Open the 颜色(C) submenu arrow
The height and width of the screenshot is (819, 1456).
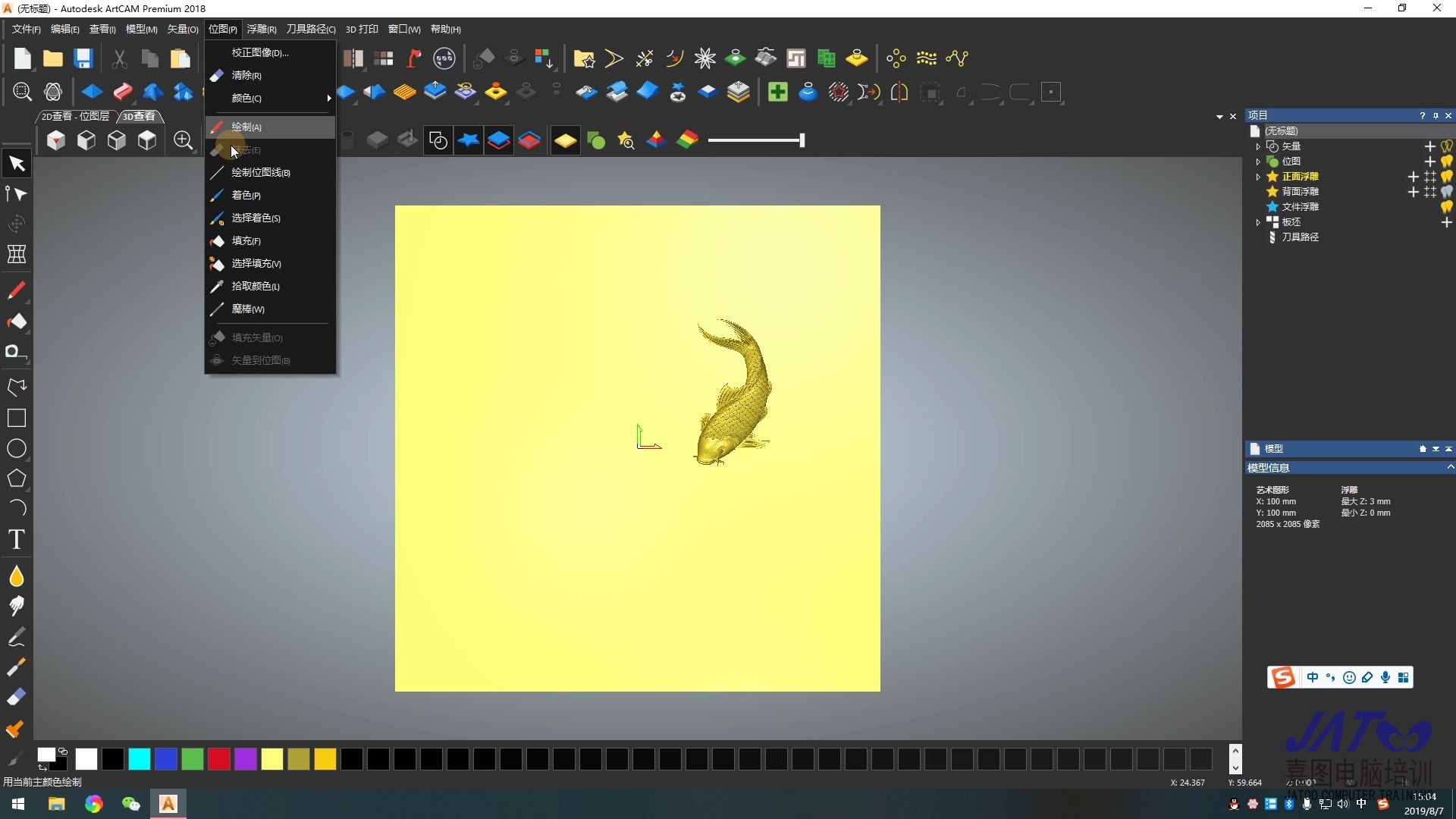click(328, 99)
